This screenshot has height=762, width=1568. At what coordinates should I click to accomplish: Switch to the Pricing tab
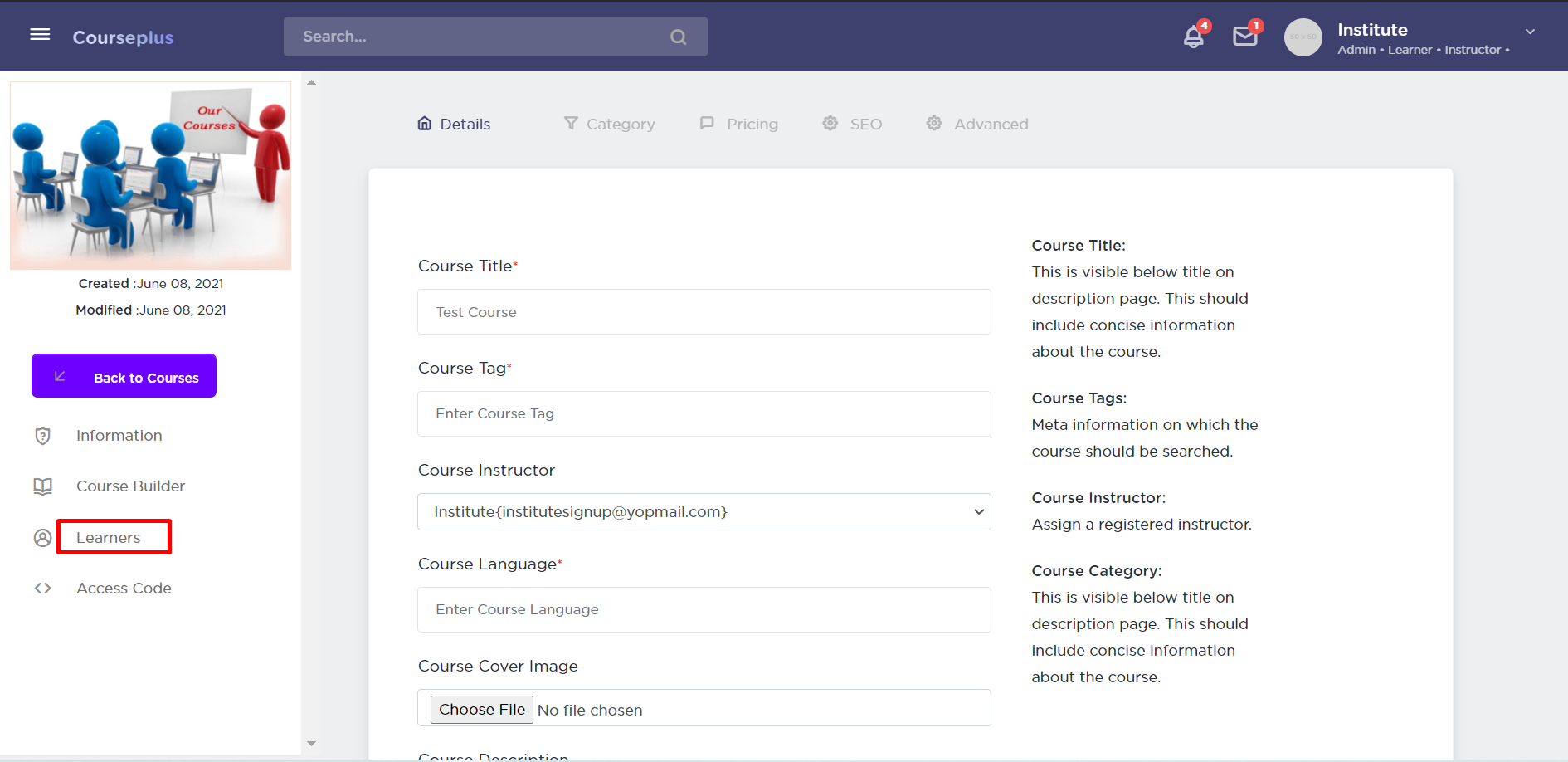739,124
